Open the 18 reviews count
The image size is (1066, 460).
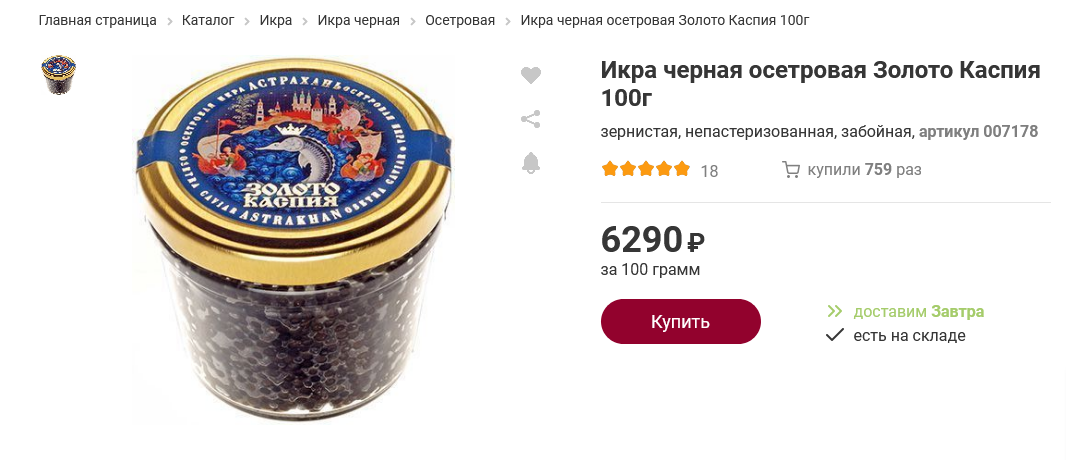709,171
